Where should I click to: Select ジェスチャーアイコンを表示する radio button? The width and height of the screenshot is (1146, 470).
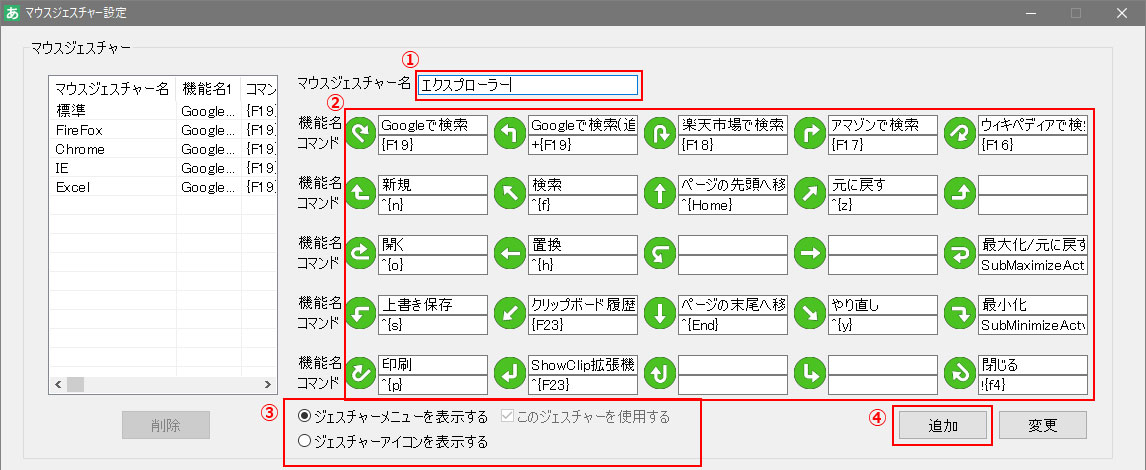(304, 441)
